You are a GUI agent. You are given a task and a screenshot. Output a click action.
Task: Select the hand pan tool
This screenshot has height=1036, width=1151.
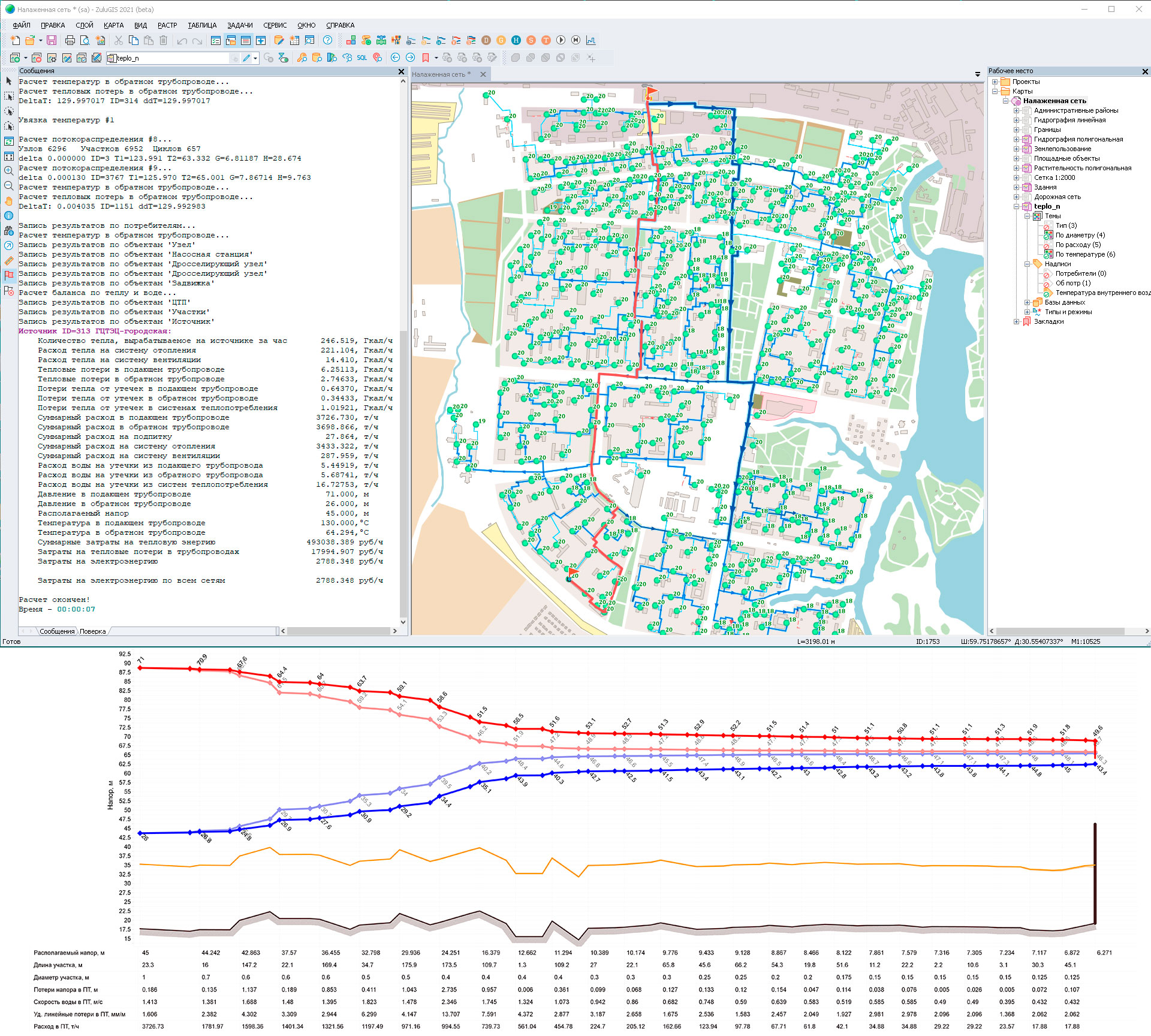click(x=8, y=201)
